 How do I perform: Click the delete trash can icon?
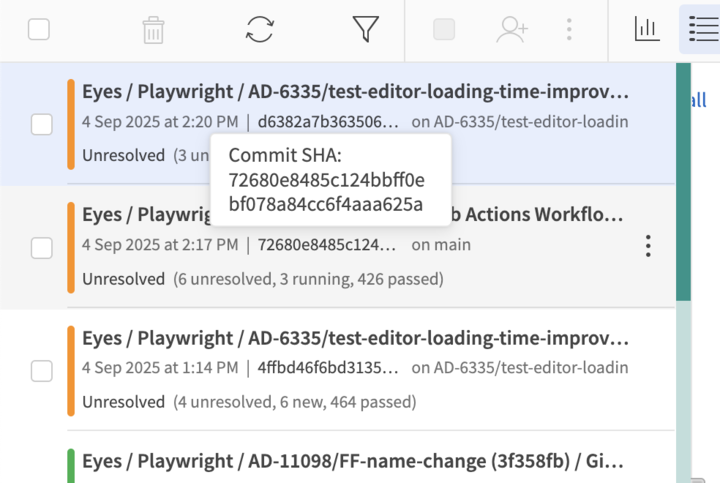pos(153,30)
